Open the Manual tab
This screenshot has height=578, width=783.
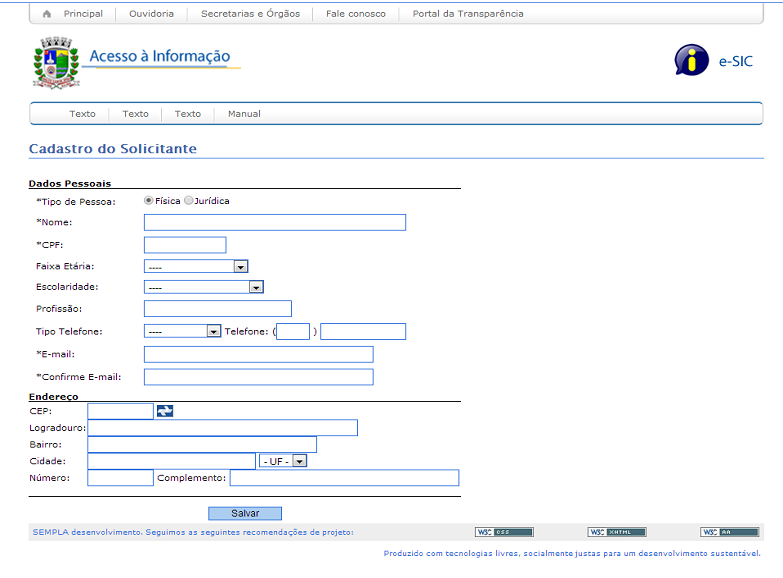[x=244, y=114]
